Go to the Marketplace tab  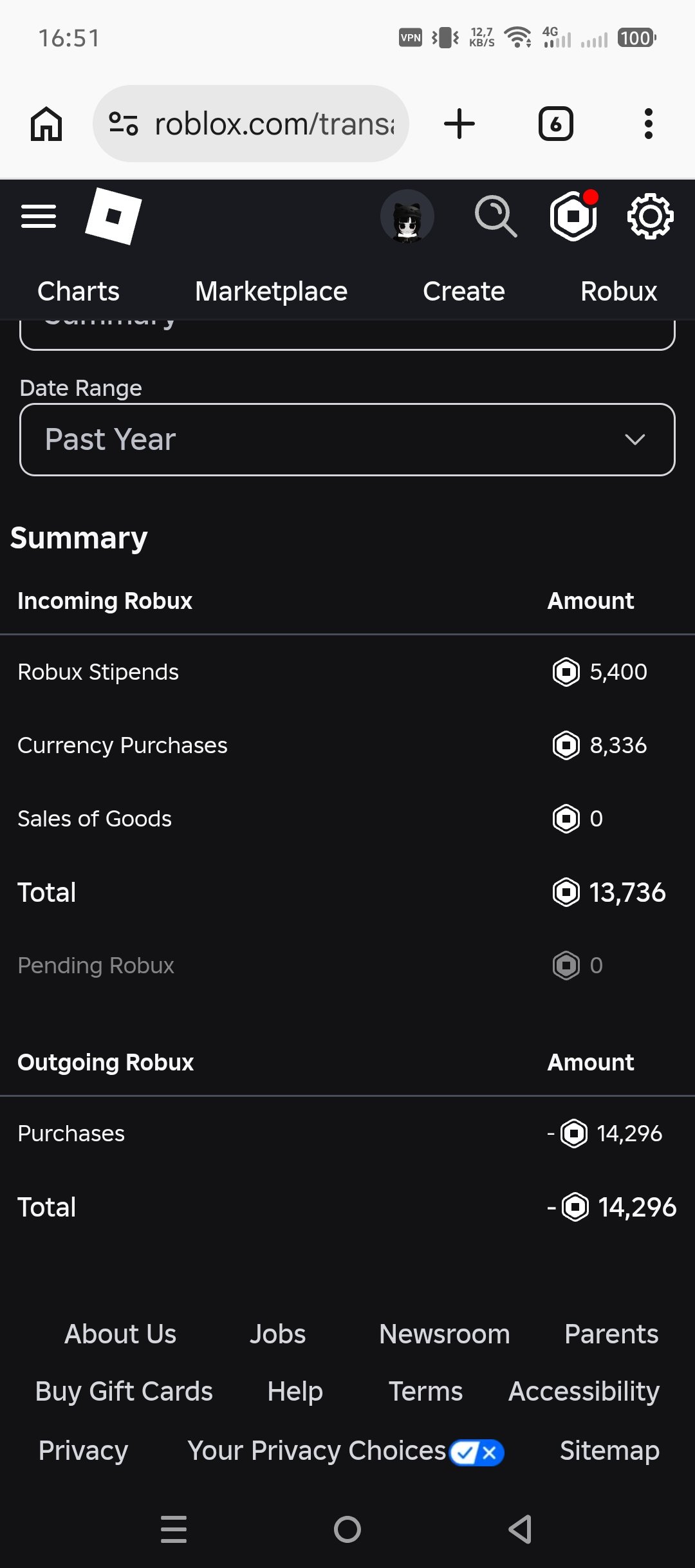pos(271,292)
